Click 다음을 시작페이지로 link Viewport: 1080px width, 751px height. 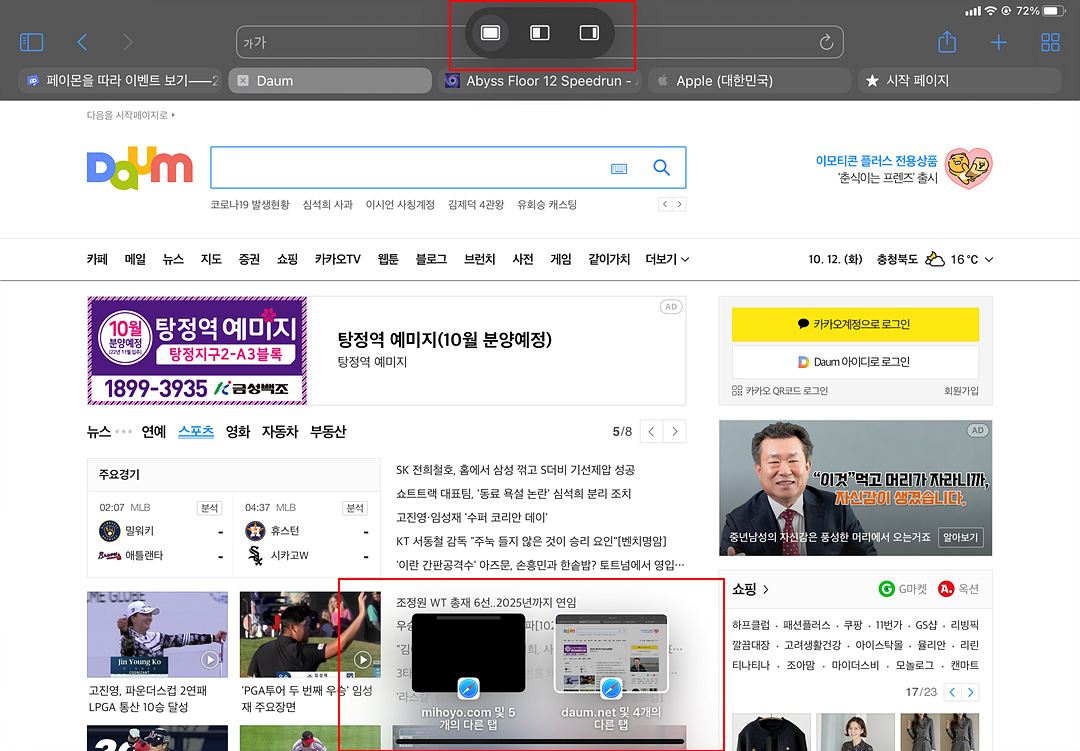[x=131, y=115]
